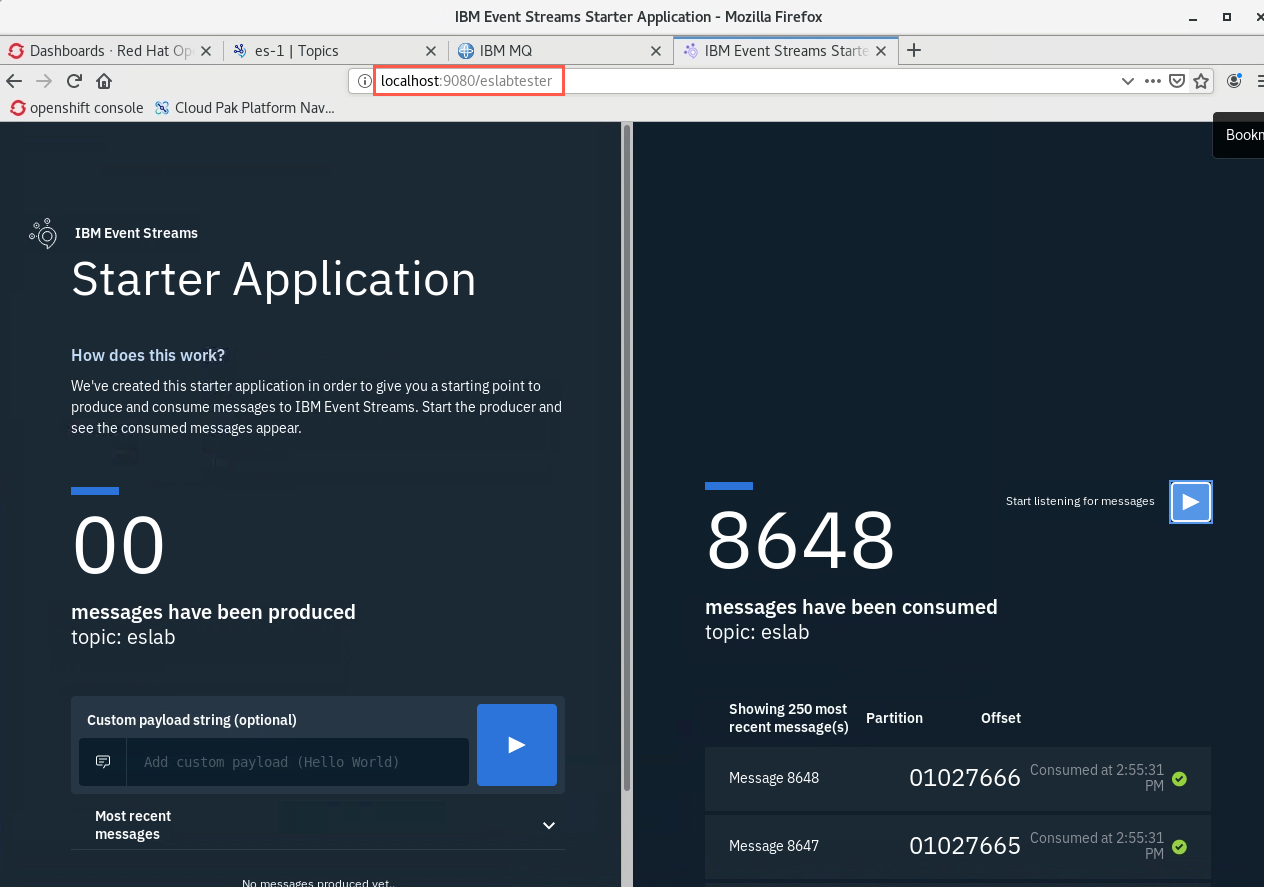
Task: Click the Message 8647 row
Action: [957, 846]
